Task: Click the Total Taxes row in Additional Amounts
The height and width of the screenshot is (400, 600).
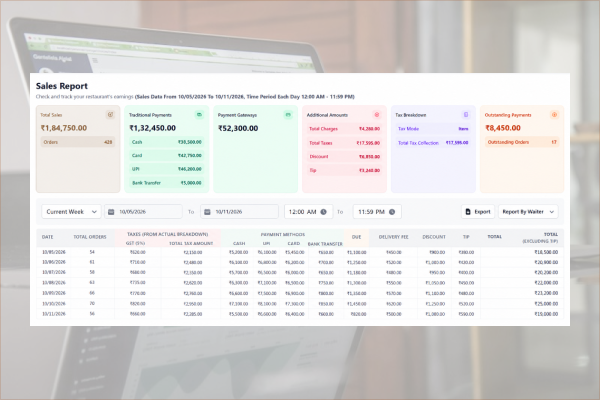Action: [x=344, y=143]
